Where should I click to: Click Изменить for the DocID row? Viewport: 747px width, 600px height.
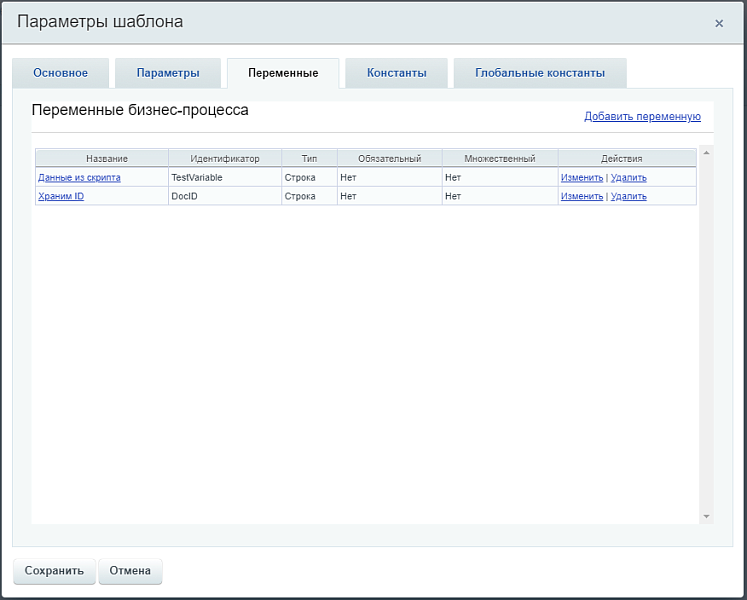[x=581, y=196]
